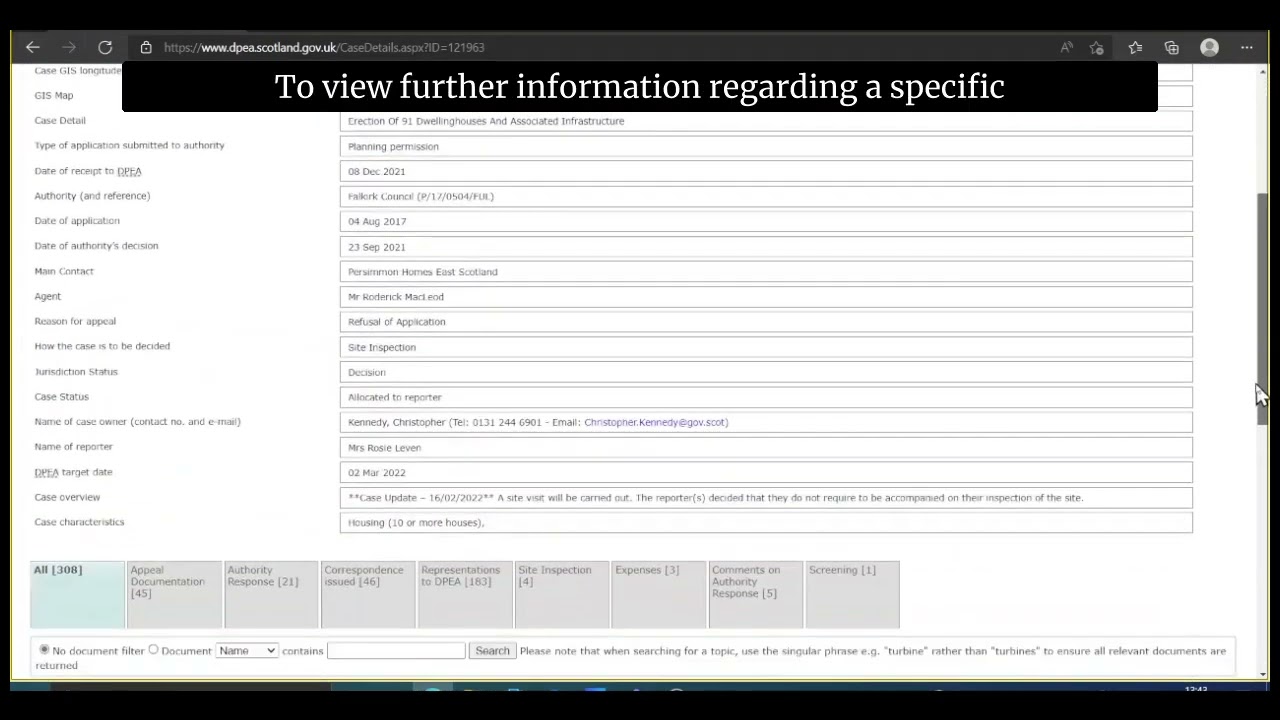Click 'GIS Map' field label
The width and height of the screenshot is (1280, 720).
pos(54,95)
